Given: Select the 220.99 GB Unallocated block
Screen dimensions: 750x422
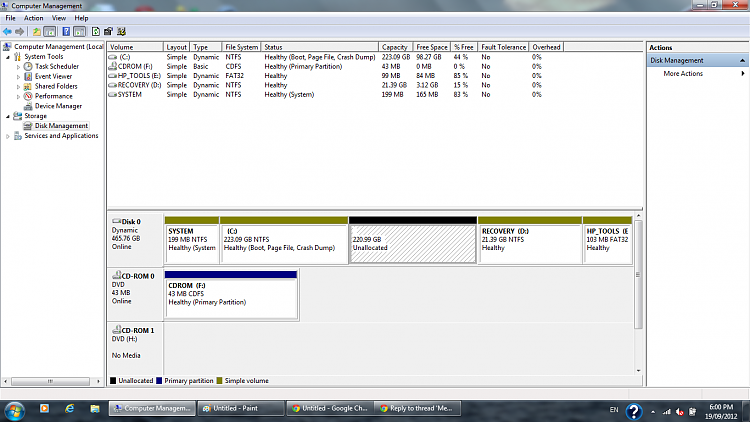Looking at the screenshot, I should [413, 241].
